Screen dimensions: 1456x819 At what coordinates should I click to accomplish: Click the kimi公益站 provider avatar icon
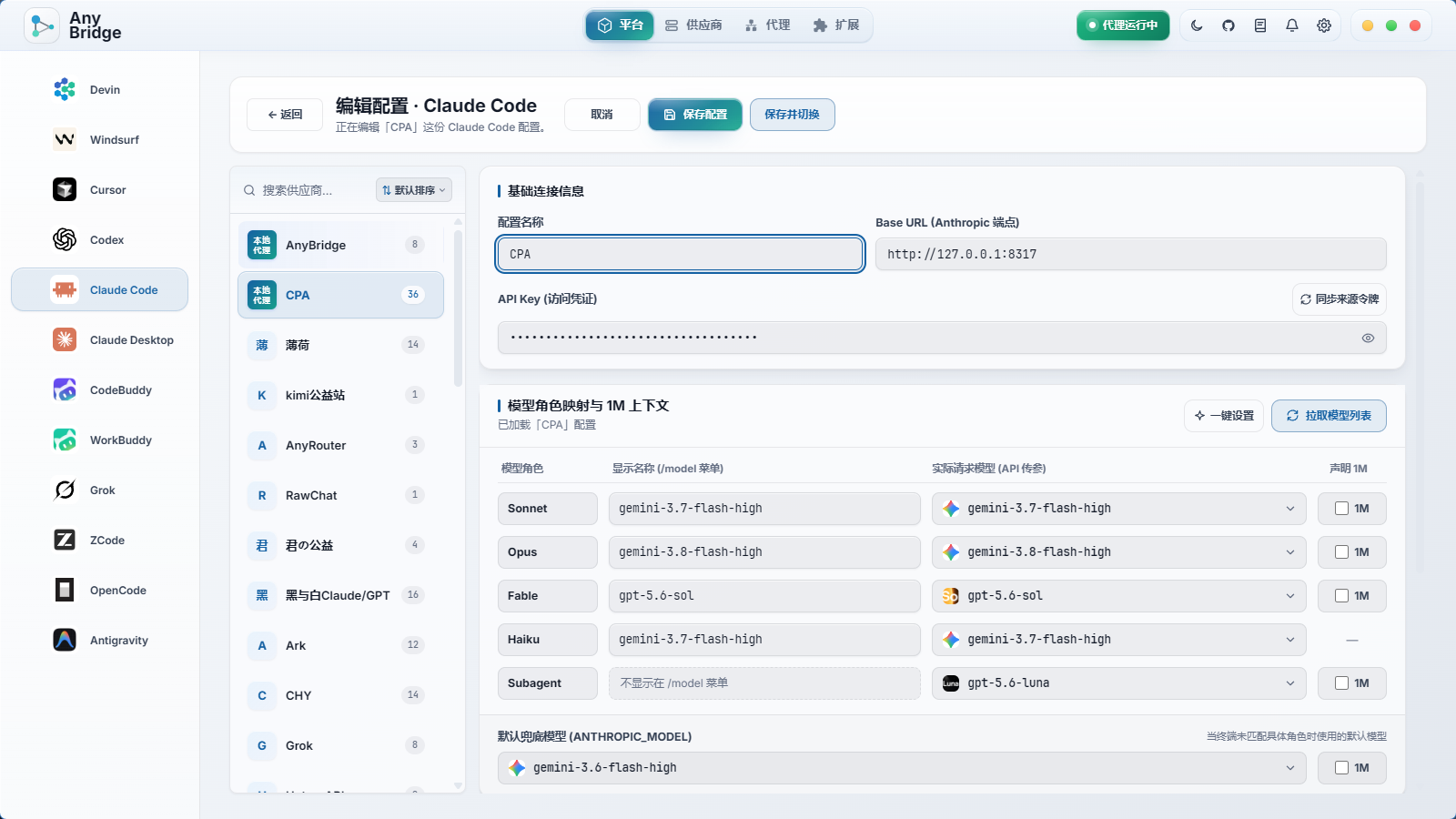262,395
